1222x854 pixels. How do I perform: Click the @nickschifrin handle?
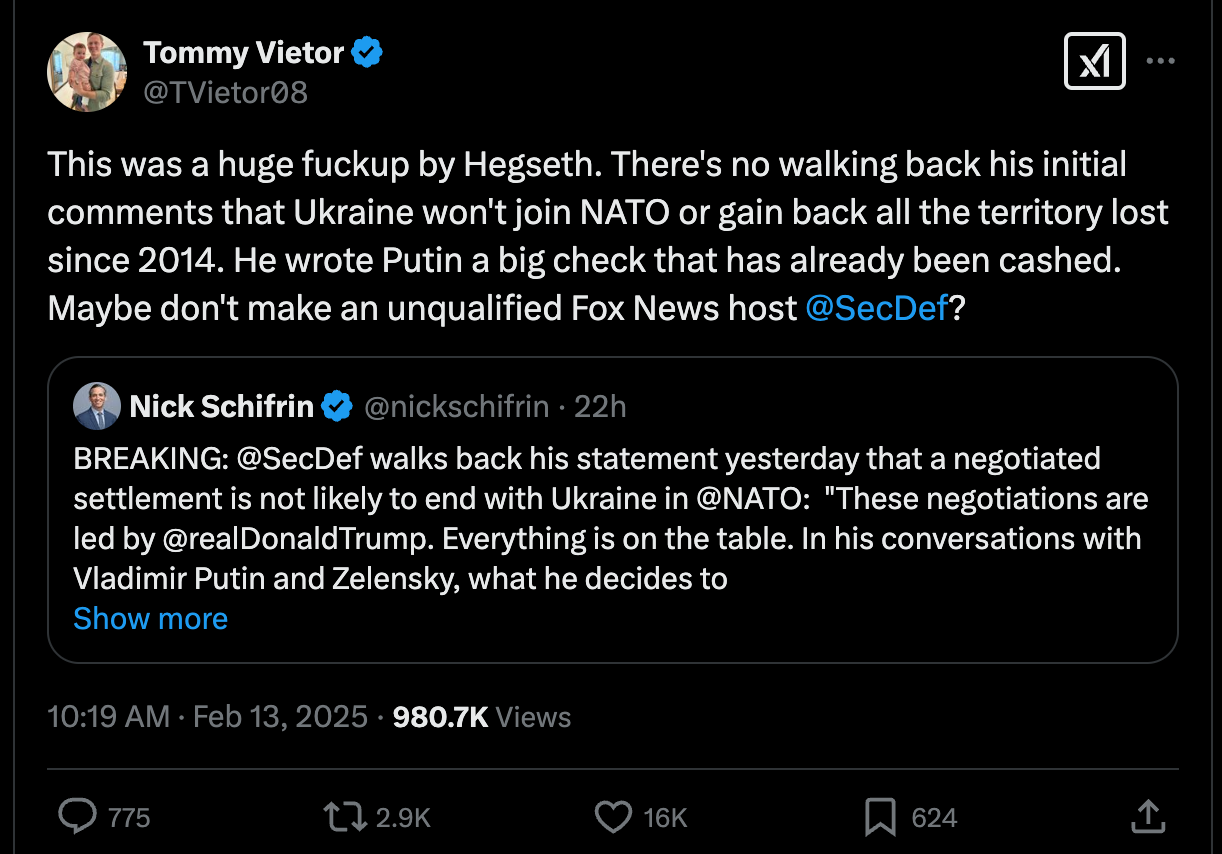[x=456, y=406]
